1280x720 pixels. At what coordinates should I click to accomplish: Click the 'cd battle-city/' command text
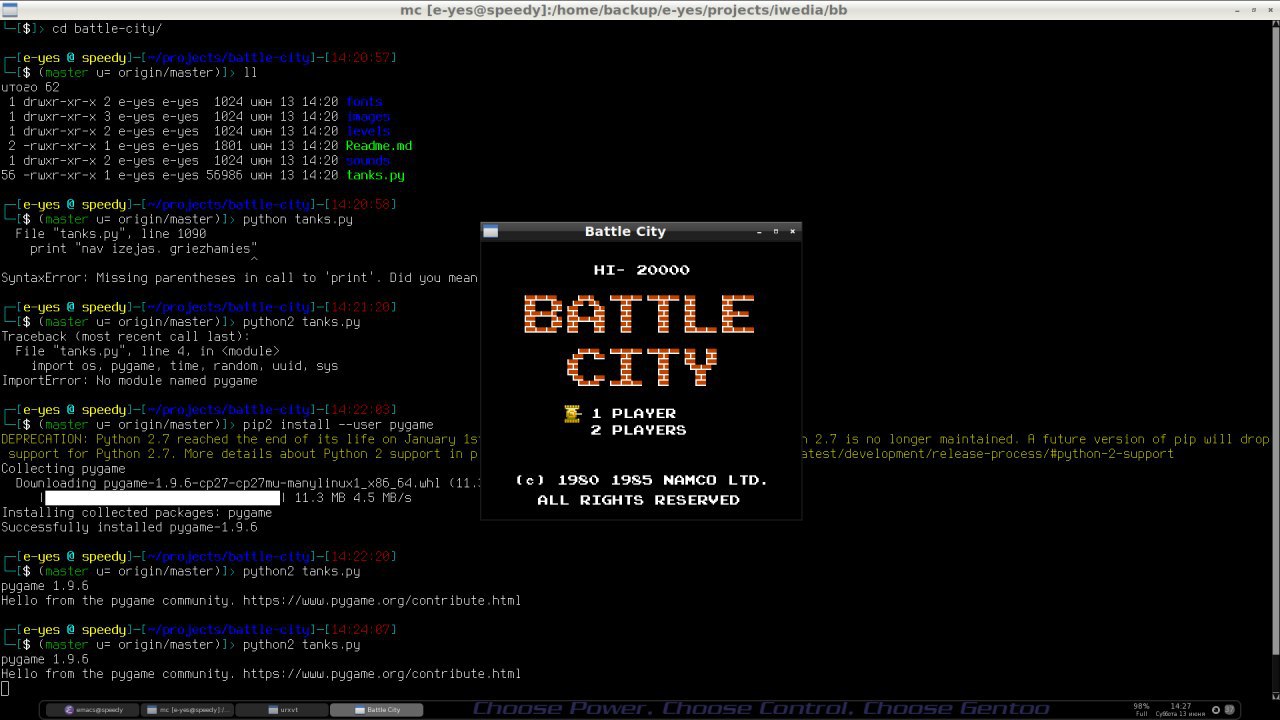coord(107,28)
